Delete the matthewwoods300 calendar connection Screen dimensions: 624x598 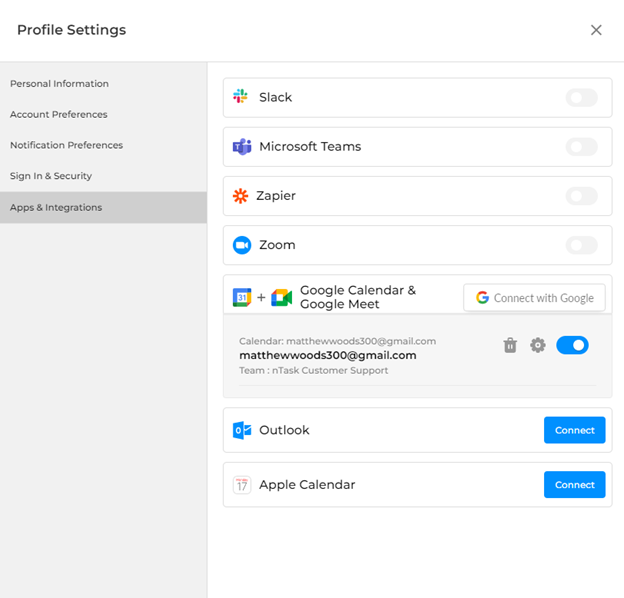coord(510,345)
